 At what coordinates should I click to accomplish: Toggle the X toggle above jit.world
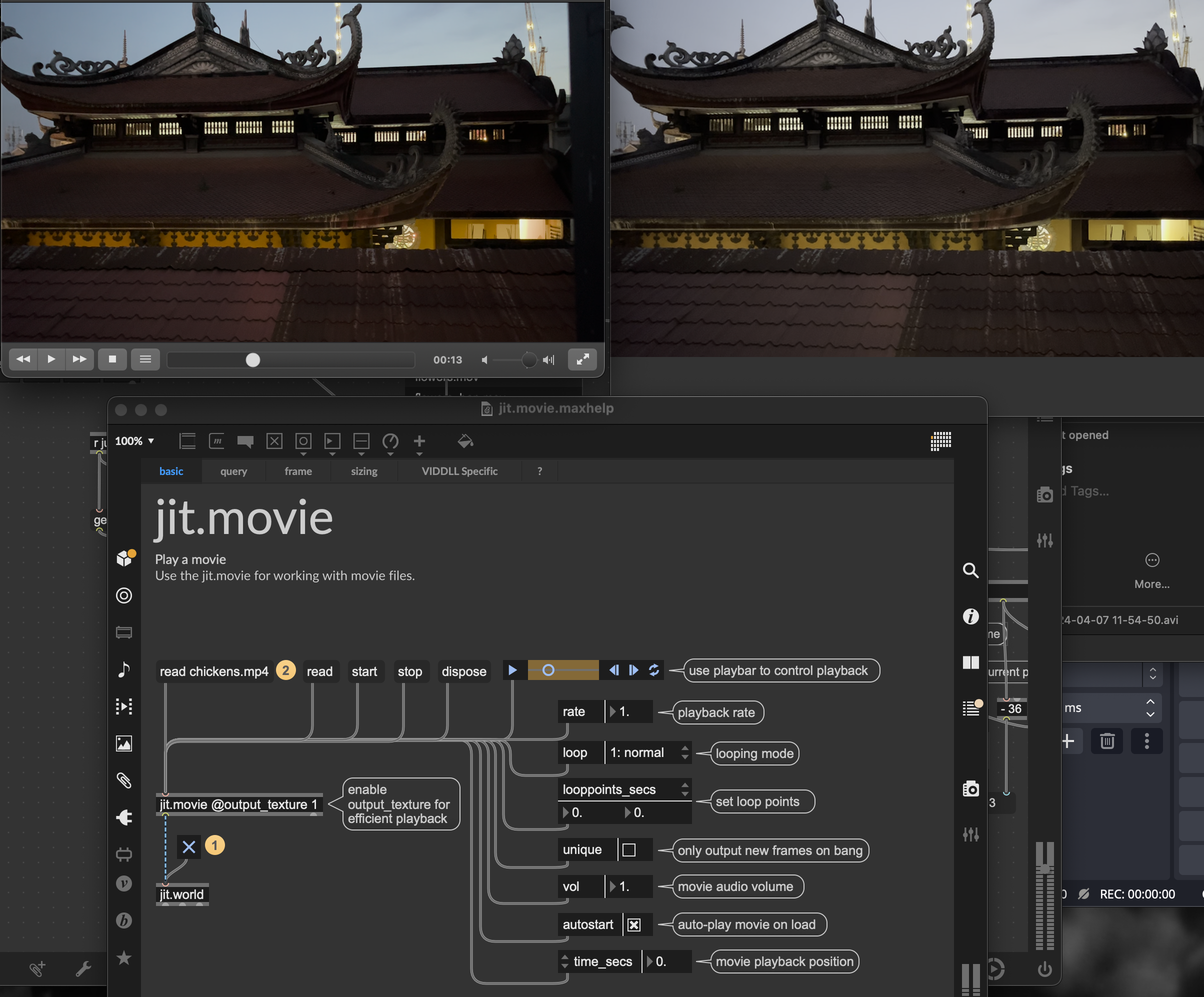(x=188, y=846)
